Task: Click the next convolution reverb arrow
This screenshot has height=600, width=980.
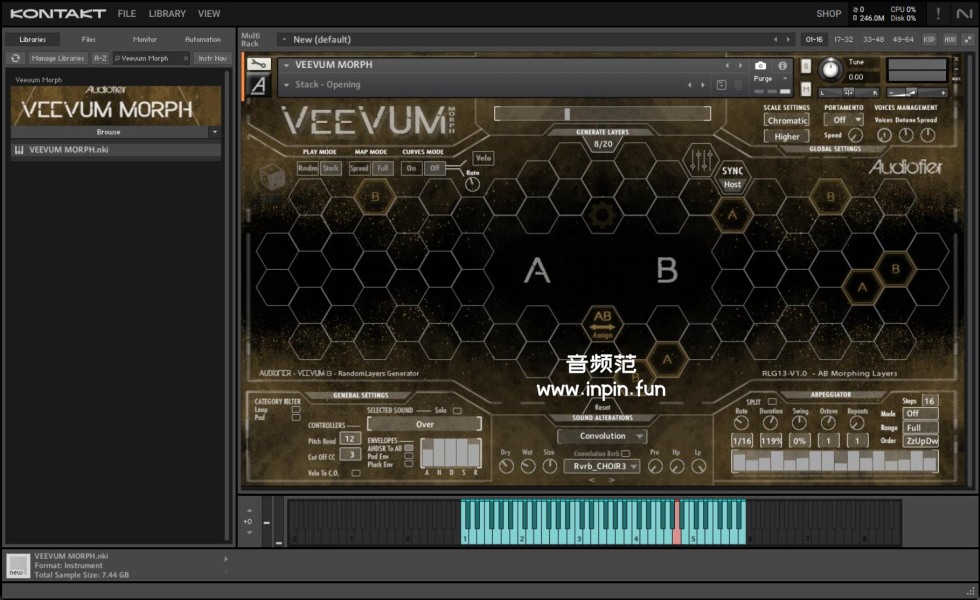Action: pyautogui.click(x=612, y=480)
